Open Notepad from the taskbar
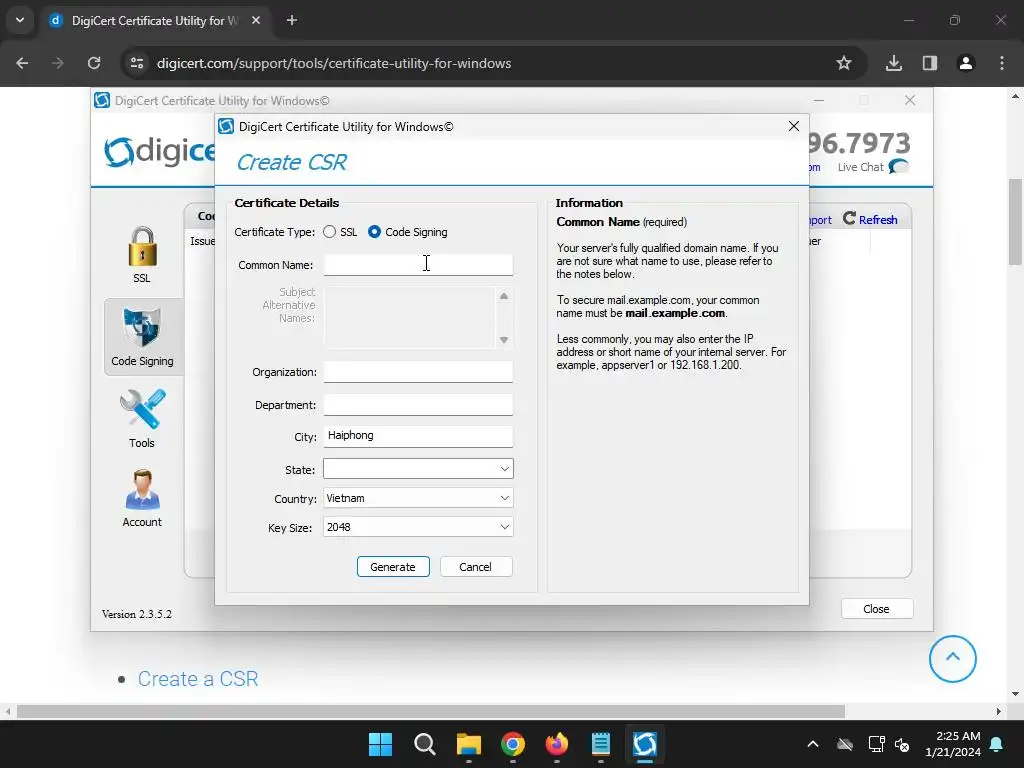1024x768 pixels. (600, 744)
